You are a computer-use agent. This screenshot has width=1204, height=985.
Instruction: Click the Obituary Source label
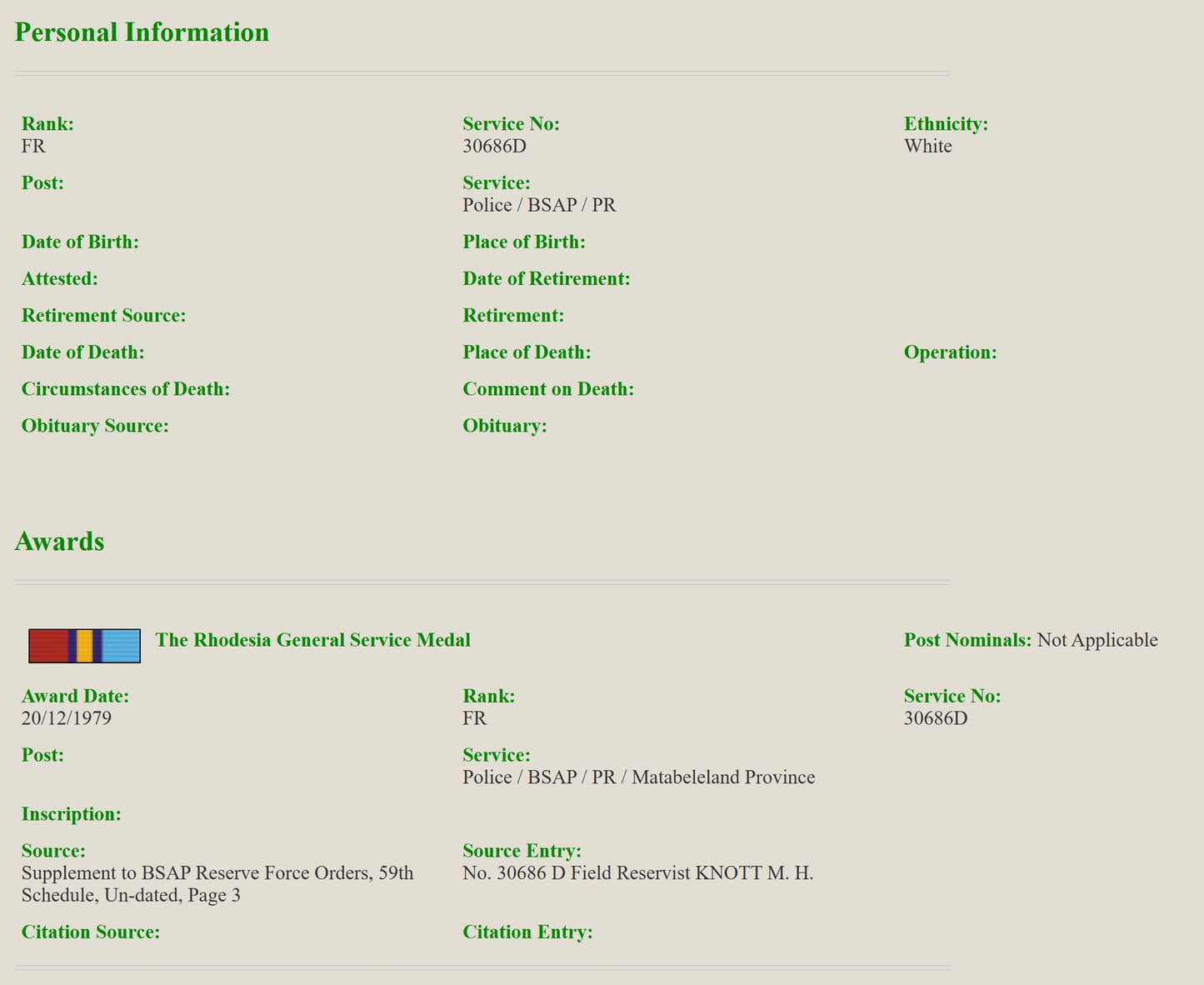pyautogui.click(x=95, y=426)
